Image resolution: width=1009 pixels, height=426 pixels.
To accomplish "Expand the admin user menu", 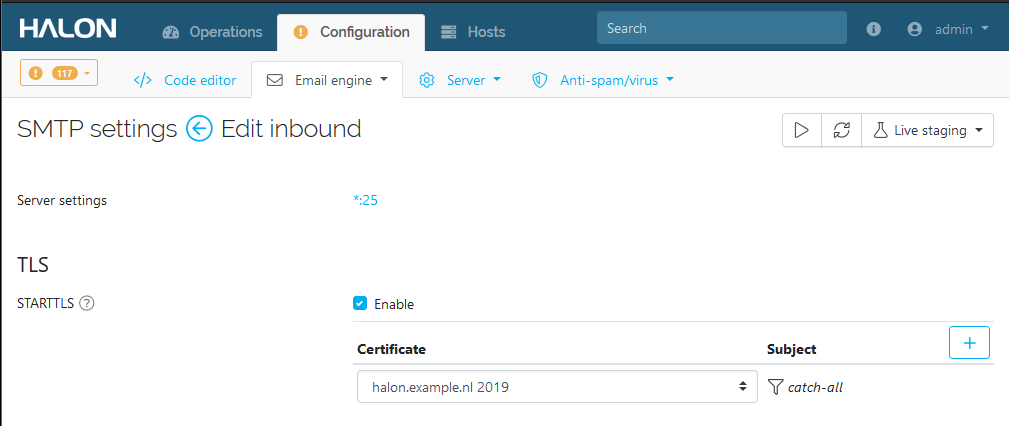I will point(947,30).
